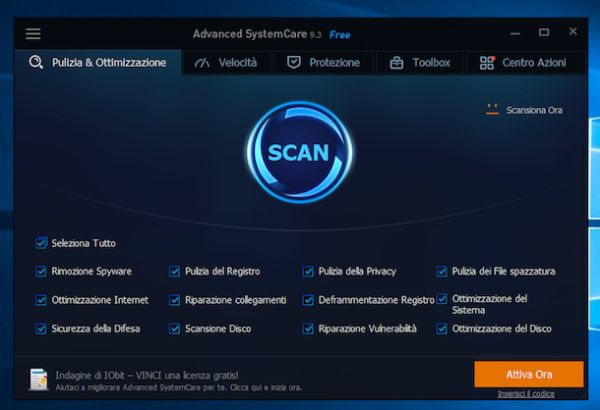The image size is (600, 410).
Task: Click the Protezione shield icon
Action: (x=294, y=63)
